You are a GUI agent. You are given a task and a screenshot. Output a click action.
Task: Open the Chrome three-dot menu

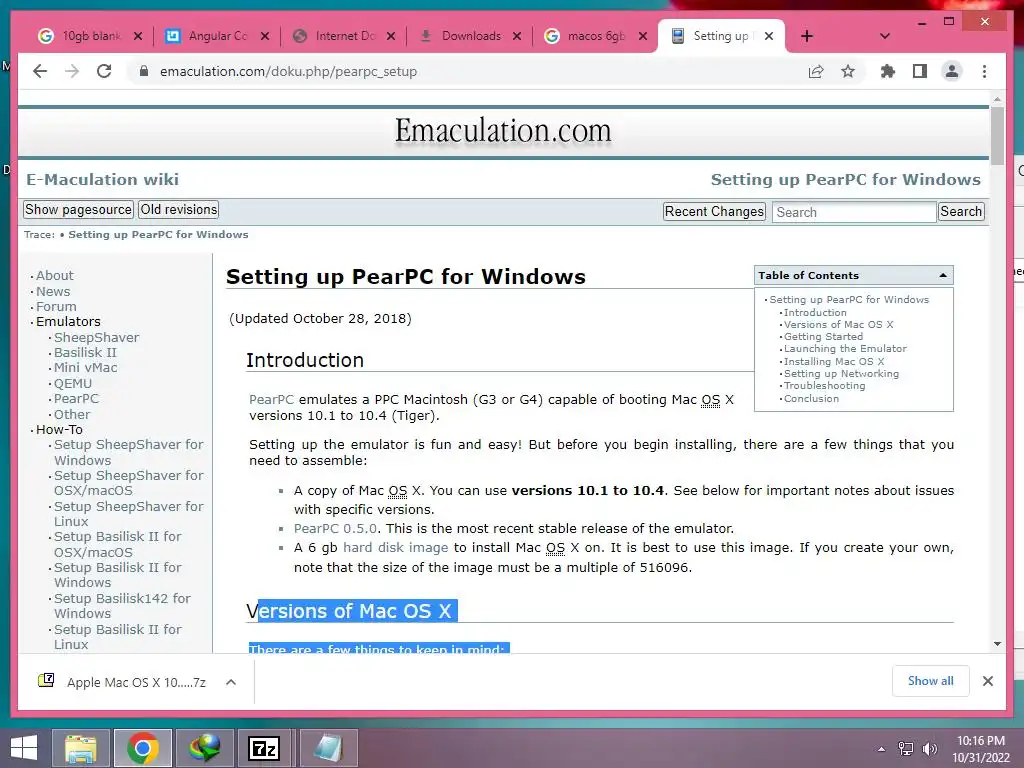coord(984,71)
